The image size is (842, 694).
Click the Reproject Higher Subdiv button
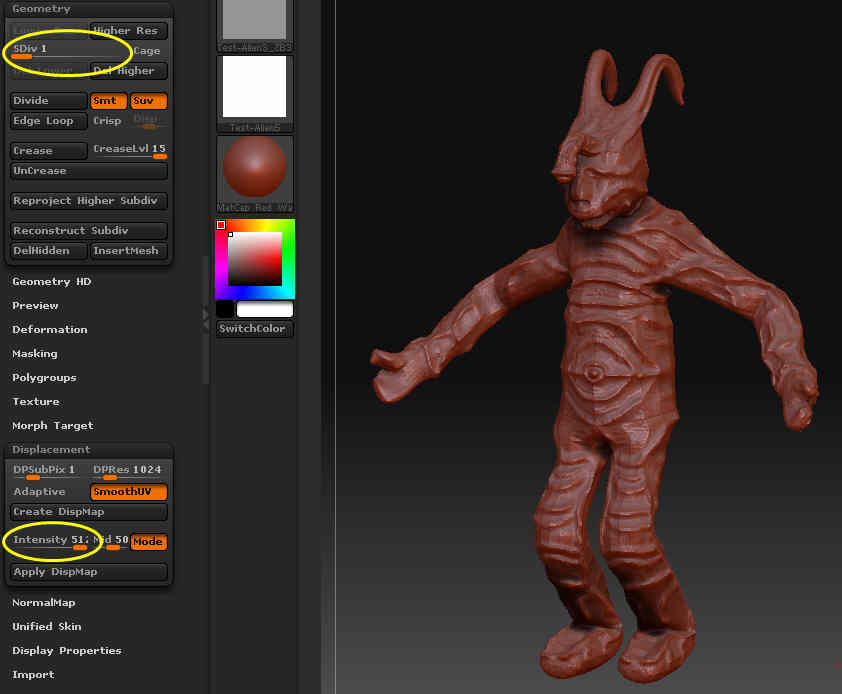(x=88, y=201)
